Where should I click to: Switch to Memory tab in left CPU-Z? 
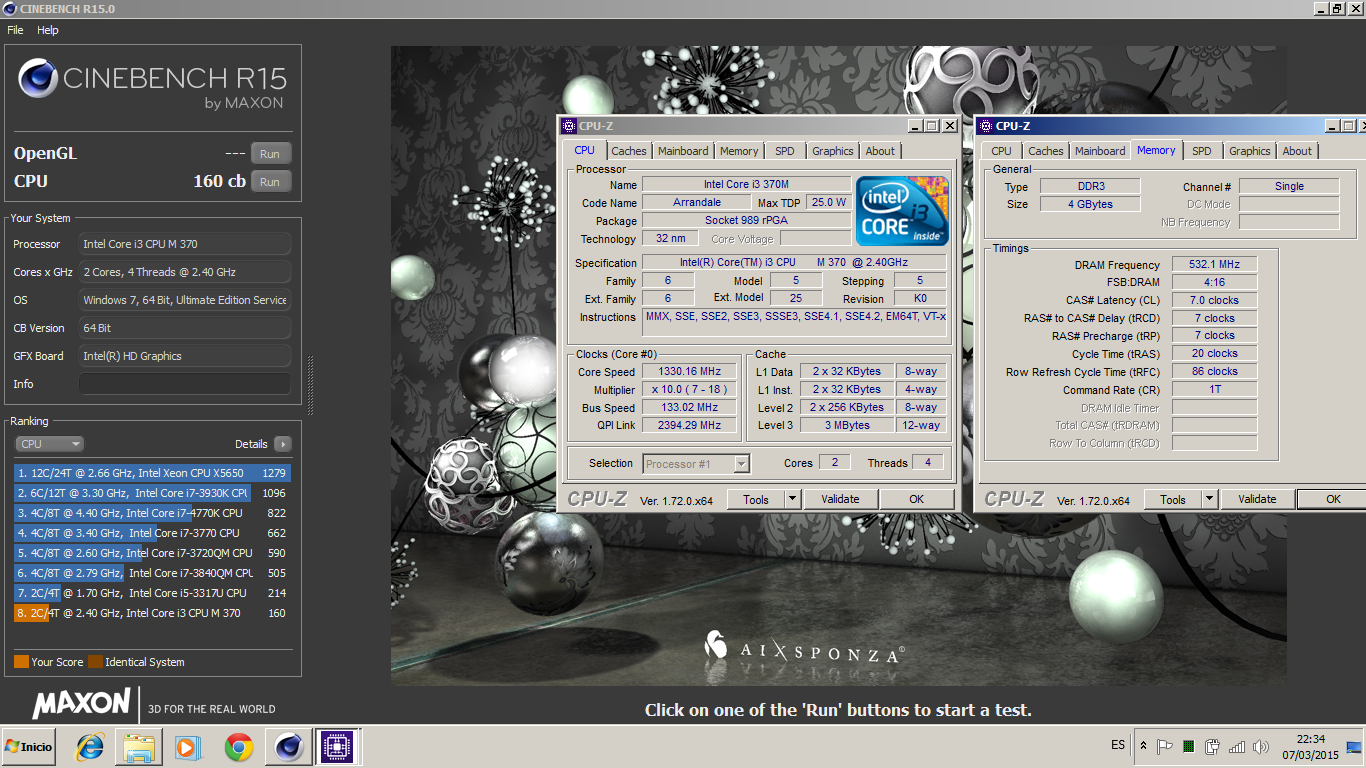739,151
